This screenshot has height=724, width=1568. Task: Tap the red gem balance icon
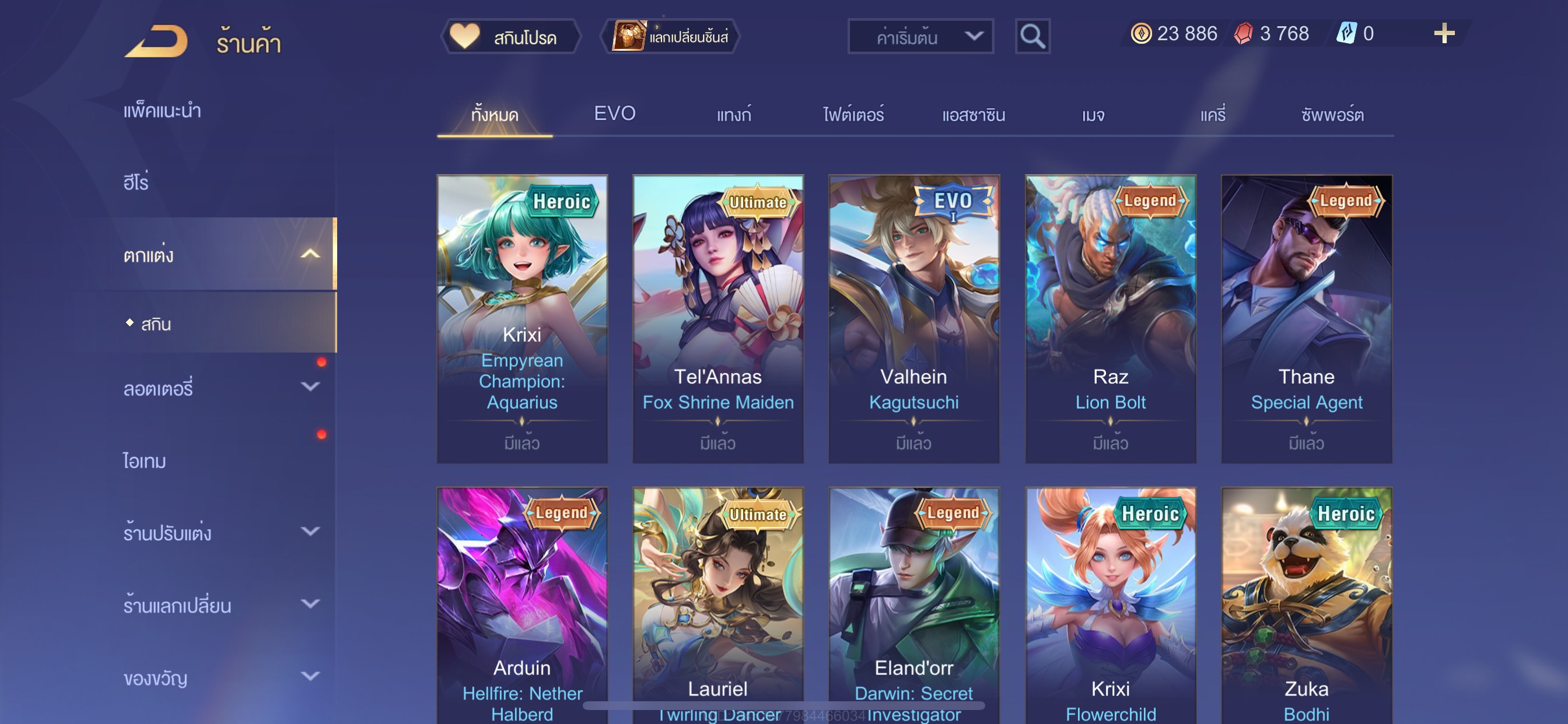[1244, 33]
